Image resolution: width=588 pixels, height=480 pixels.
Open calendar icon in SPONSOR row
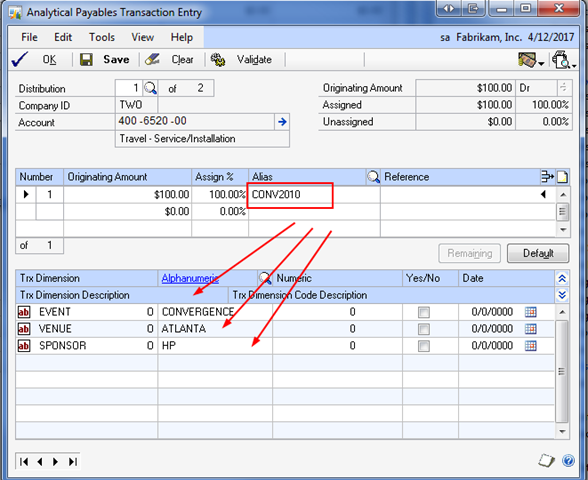pyautogui.click(x=531, y=345)
